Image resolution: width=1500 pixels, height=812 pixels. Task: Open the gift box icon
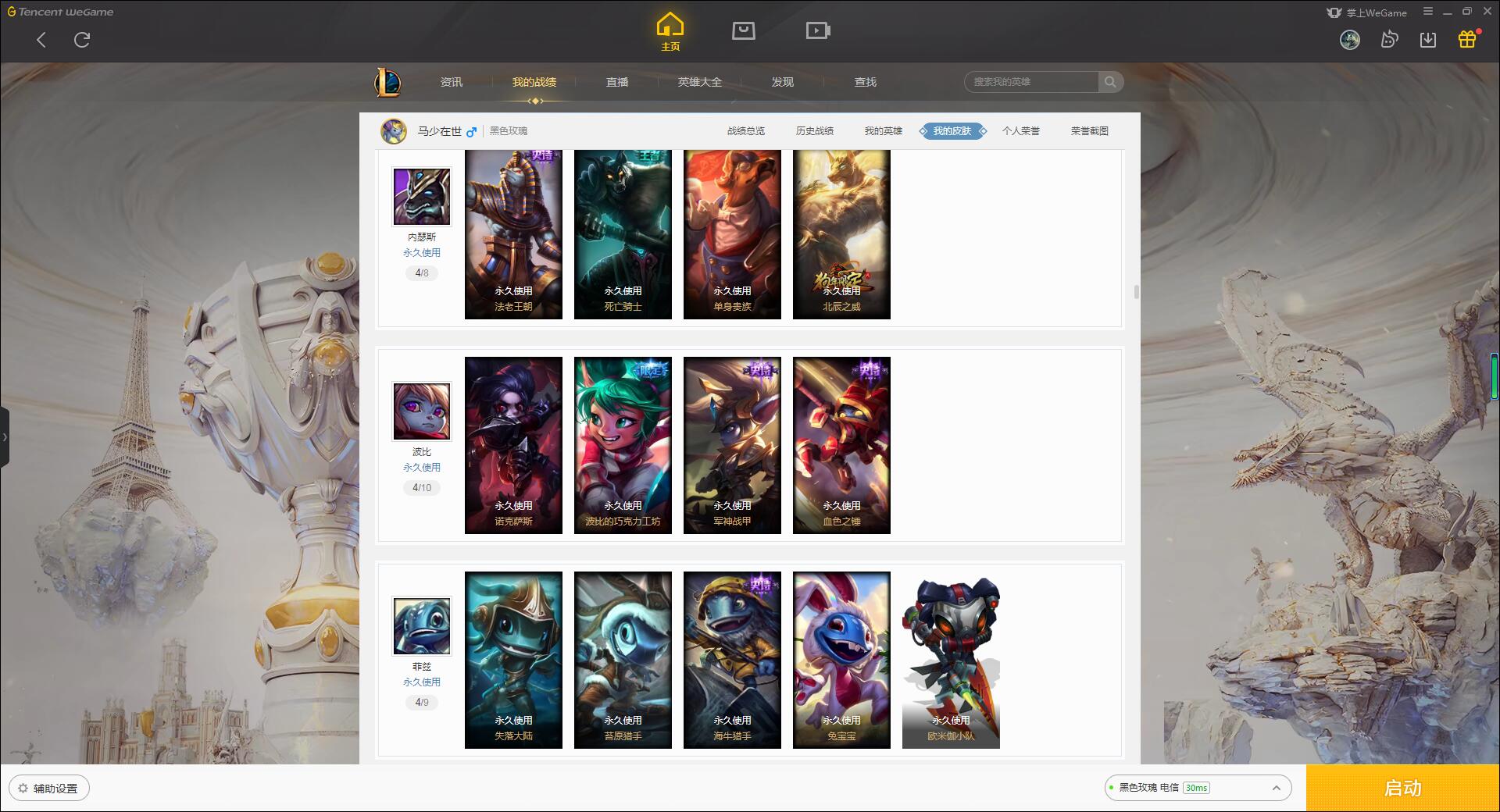[1467, 39]
